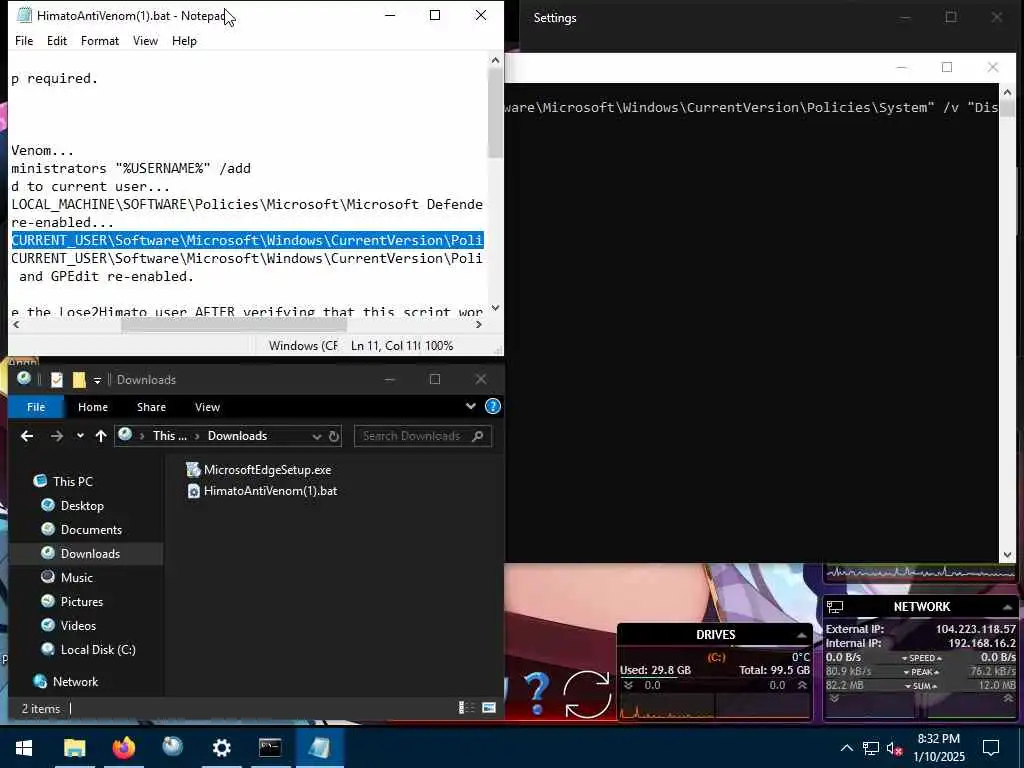Click the blue question mark desktop icon
The width and height of the screenshot is (1024, 768).
pos(536,694)
